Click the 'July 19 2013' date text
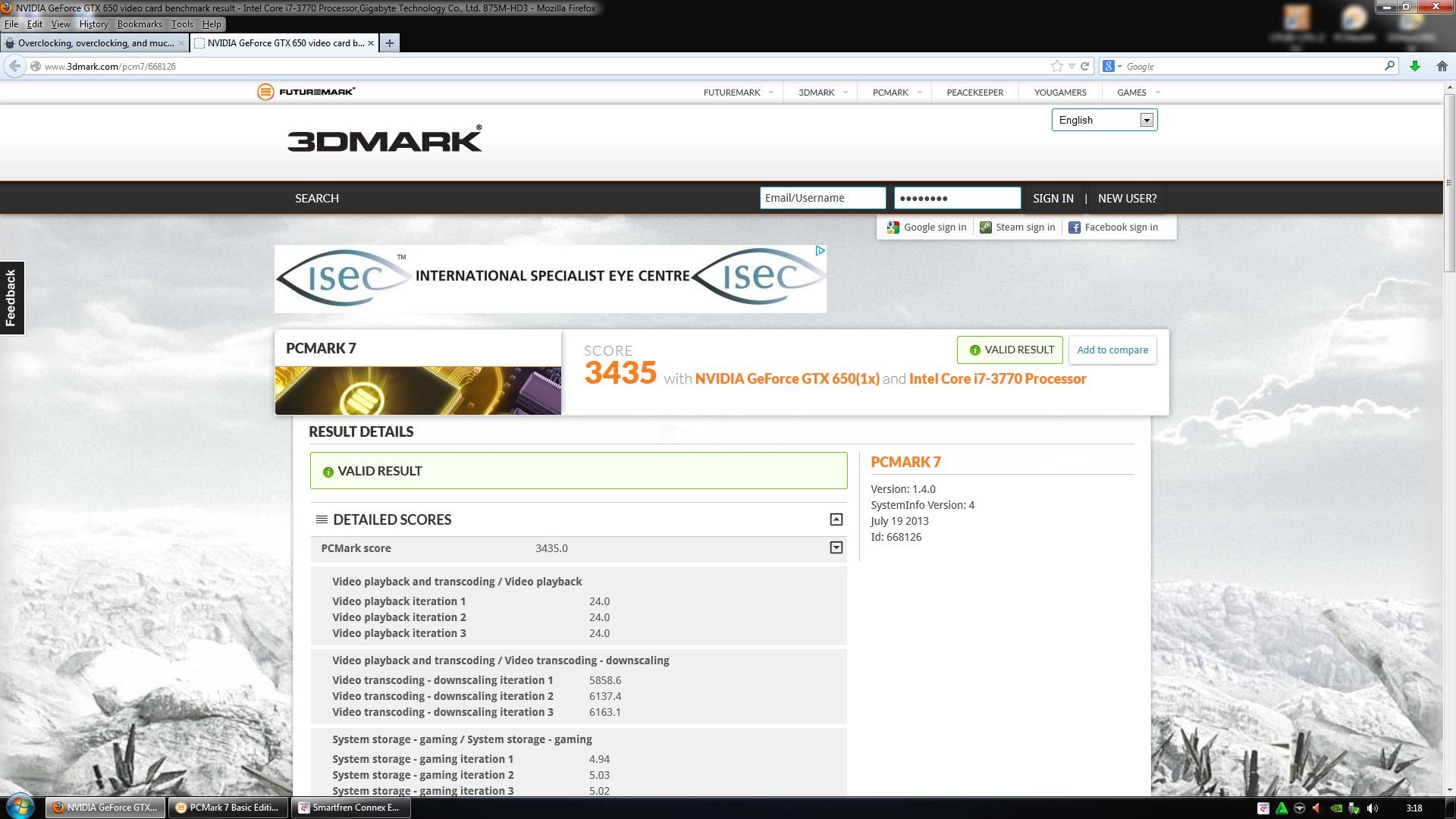Screen dimensions: 1456x819 [899, 521]
